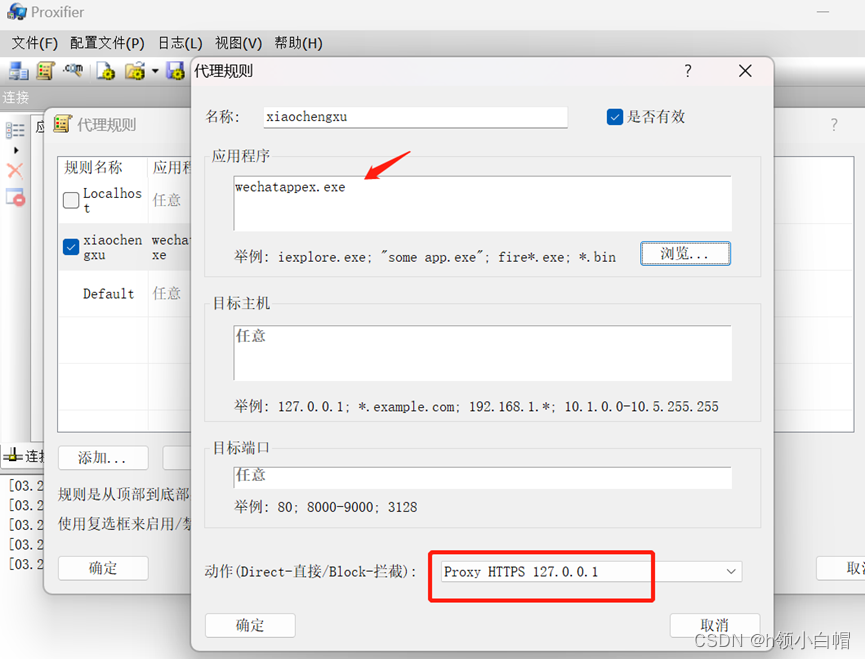Image resolution: width=865 pixels, height=659 pixels.
Task: Toggle the 是否有效 checkbox
Action: pyautogui.click(x=615, y=117)
